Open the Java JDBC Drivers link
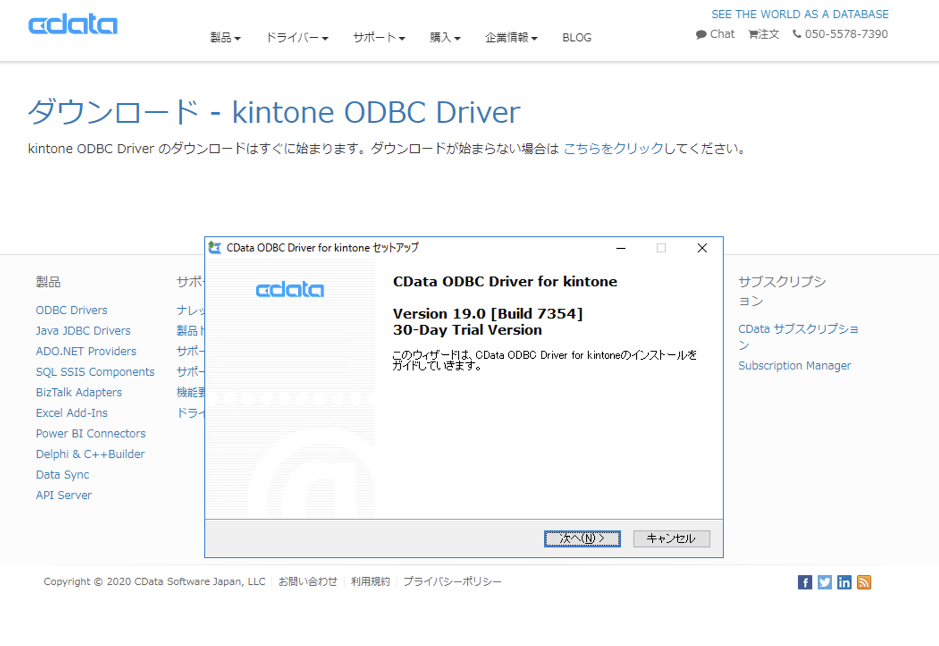Viewport: 939px width, 646px height. [x=83, y=330]
